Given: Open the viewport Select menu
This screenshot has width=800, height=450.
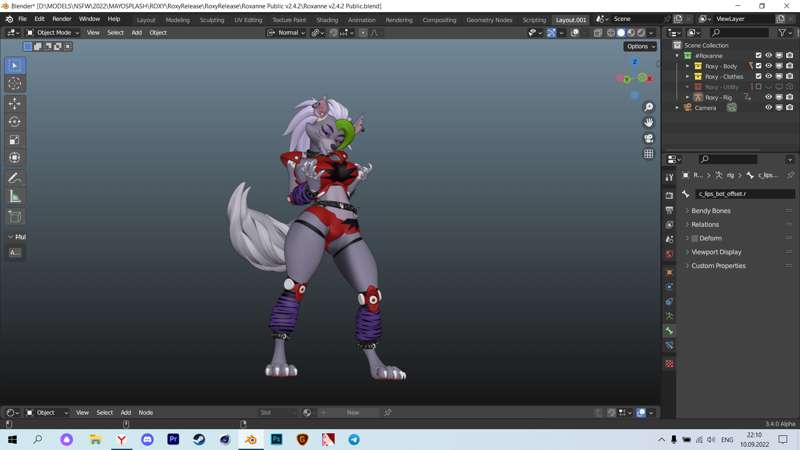Looking at the screenshot, I should click(x=115, y=33).
